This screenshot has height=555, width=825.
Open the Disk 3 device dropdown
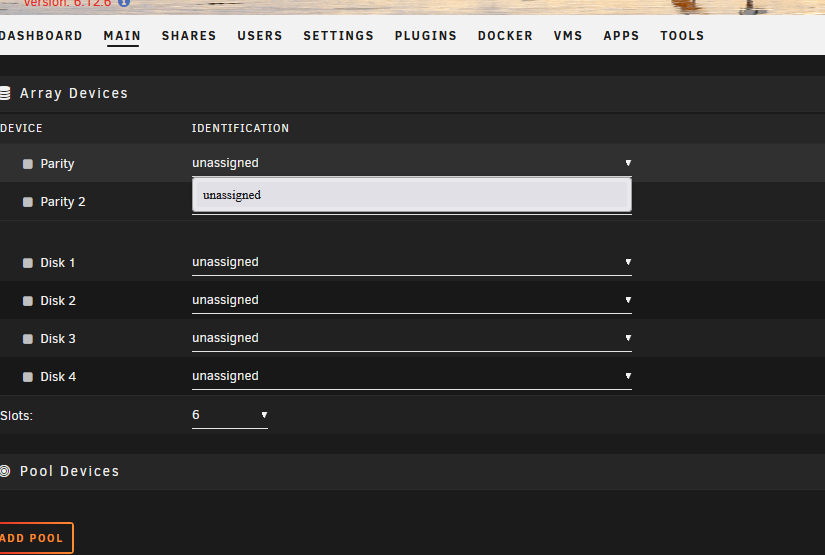tap(411, 338)
